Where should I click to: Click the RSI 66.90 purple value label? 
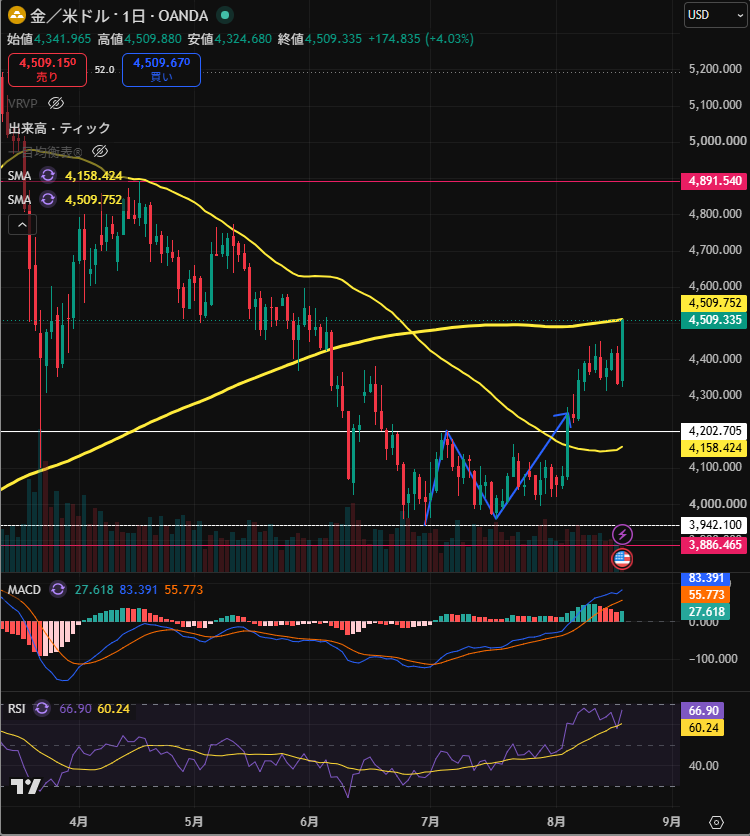[x=703, y=710]
